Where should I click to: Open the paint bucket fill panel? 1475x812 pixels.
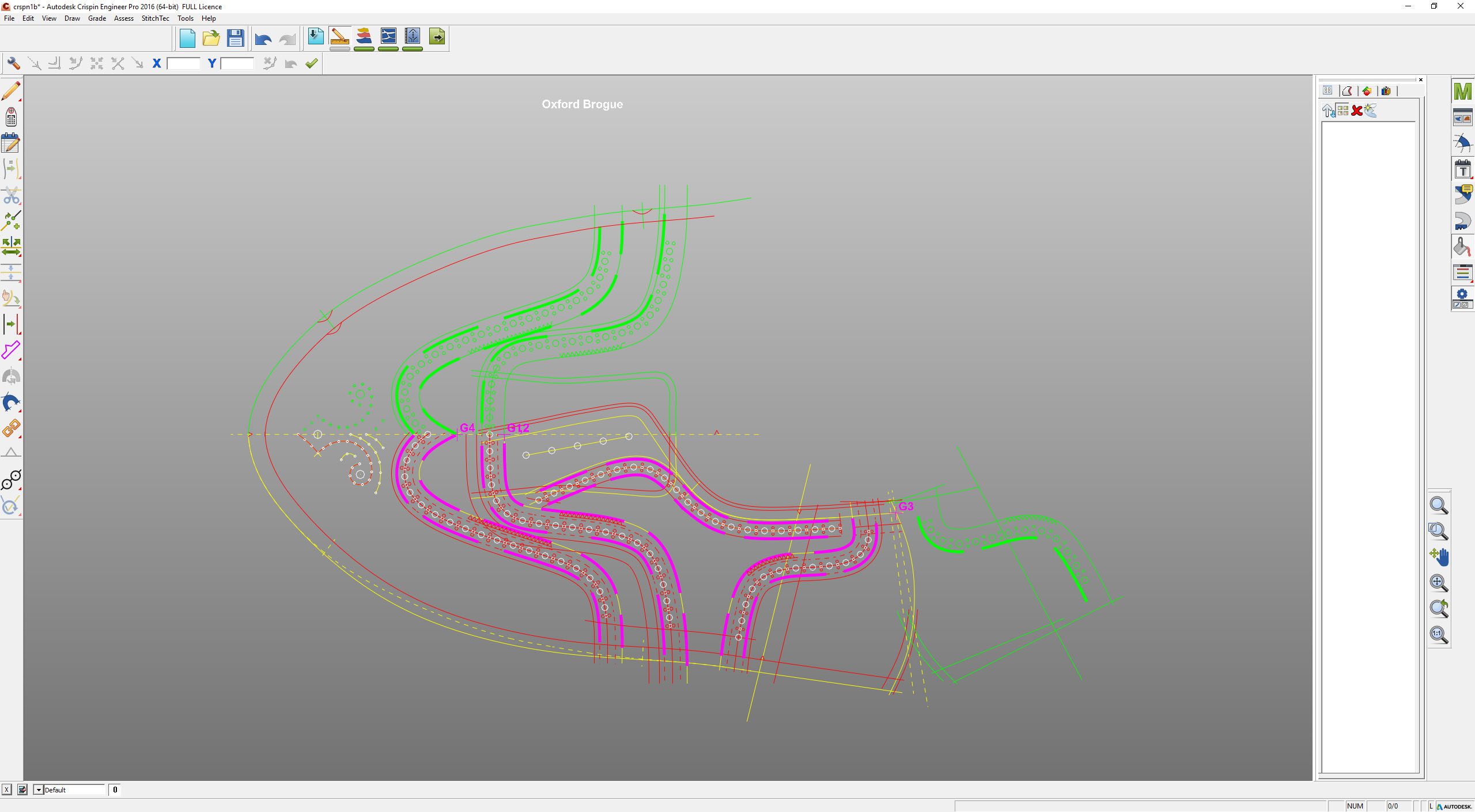click(x=1462, y=246)
